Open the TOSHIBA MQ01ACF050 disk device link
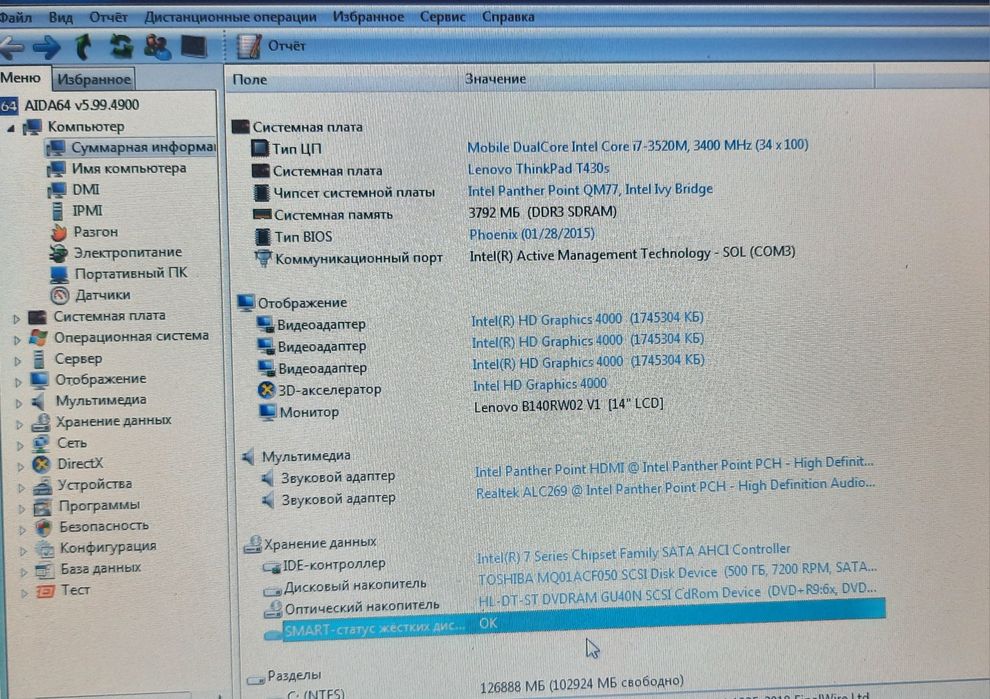This screenshot has width=990, height=699. point(677,574)
